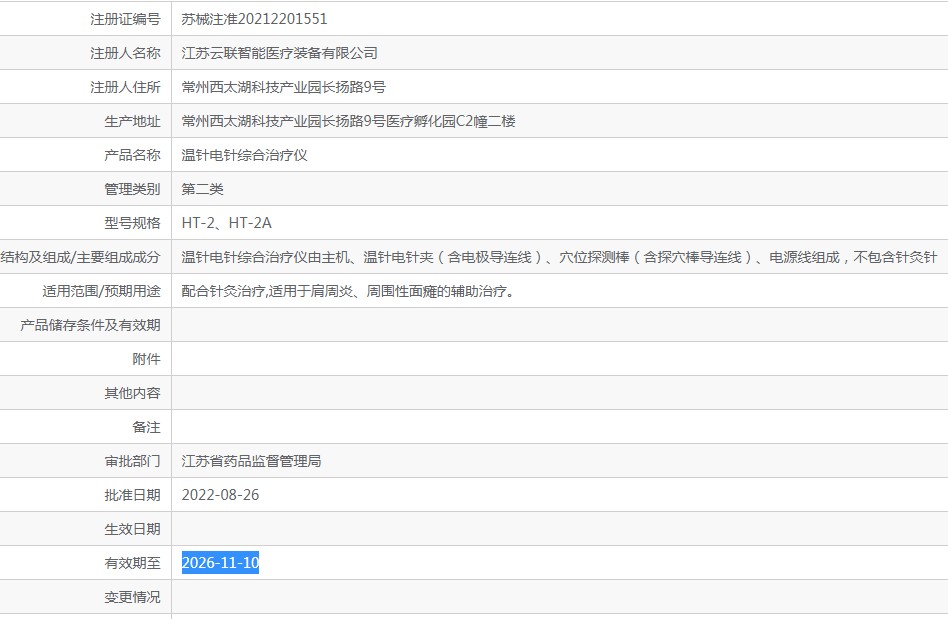
Task: Click the 结构及组成/主要组成成分 label
Action: pyautogui.click(x=80, y=257)
